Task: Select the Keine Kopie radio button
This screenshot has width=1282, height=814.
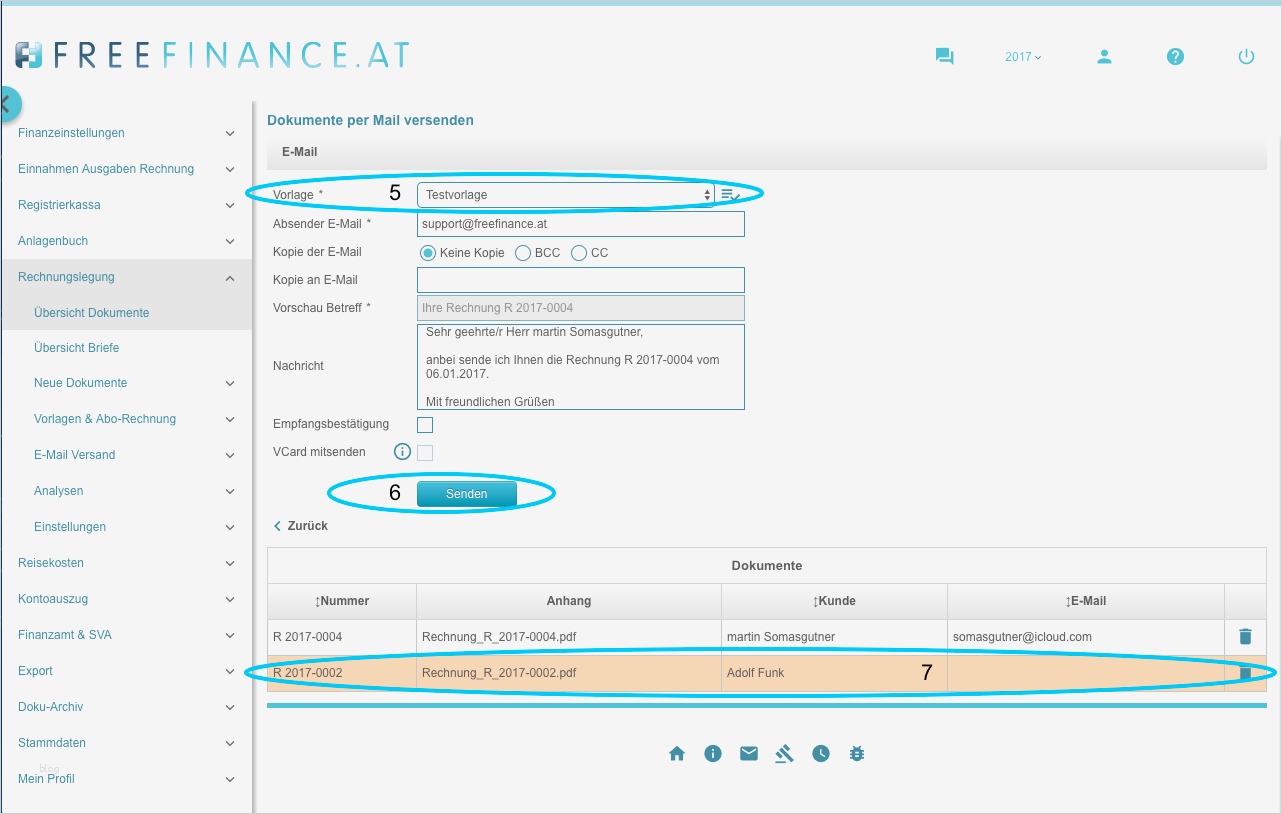Action: tap(428, 253)
